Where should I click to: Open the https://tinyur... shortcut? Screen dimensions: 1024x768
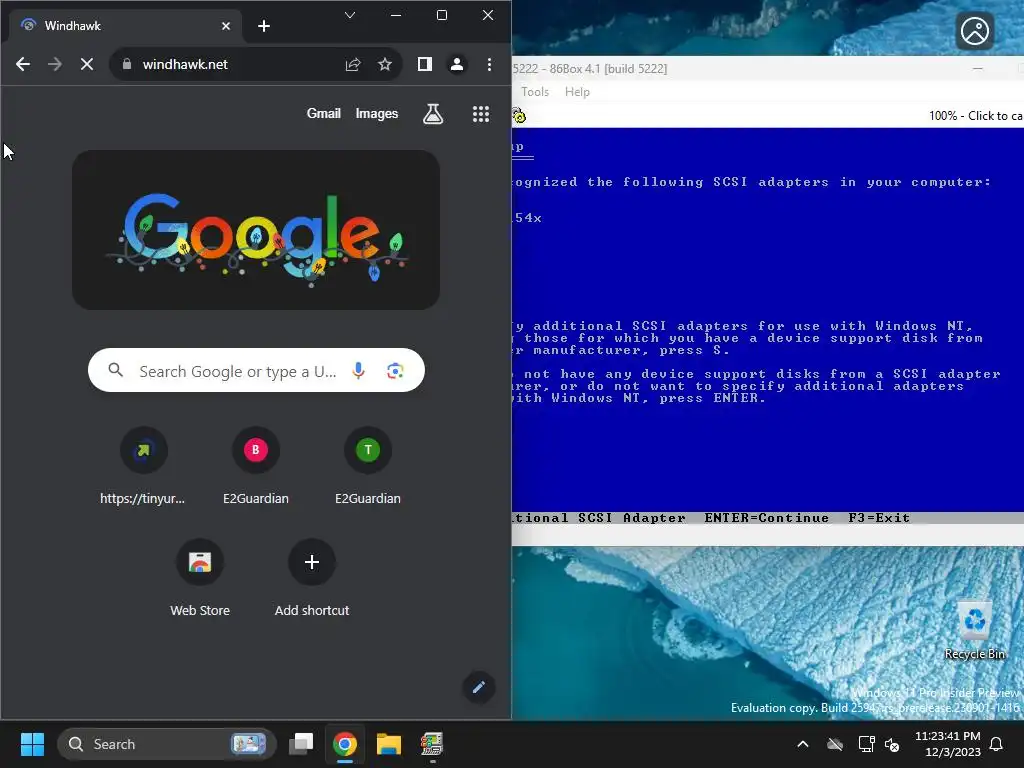click(x=143, y=466)
